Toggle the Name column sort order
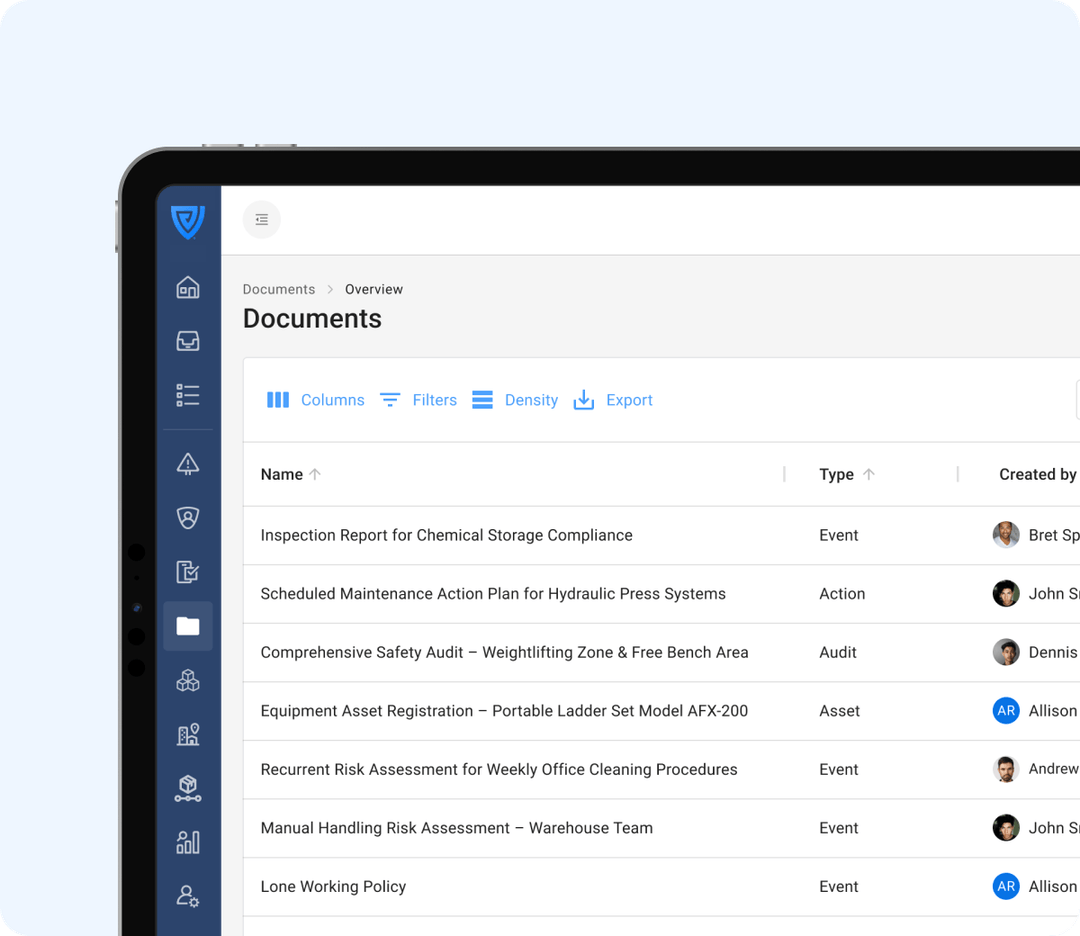This screenshot has height=936, width=1080. coord(290,474)
